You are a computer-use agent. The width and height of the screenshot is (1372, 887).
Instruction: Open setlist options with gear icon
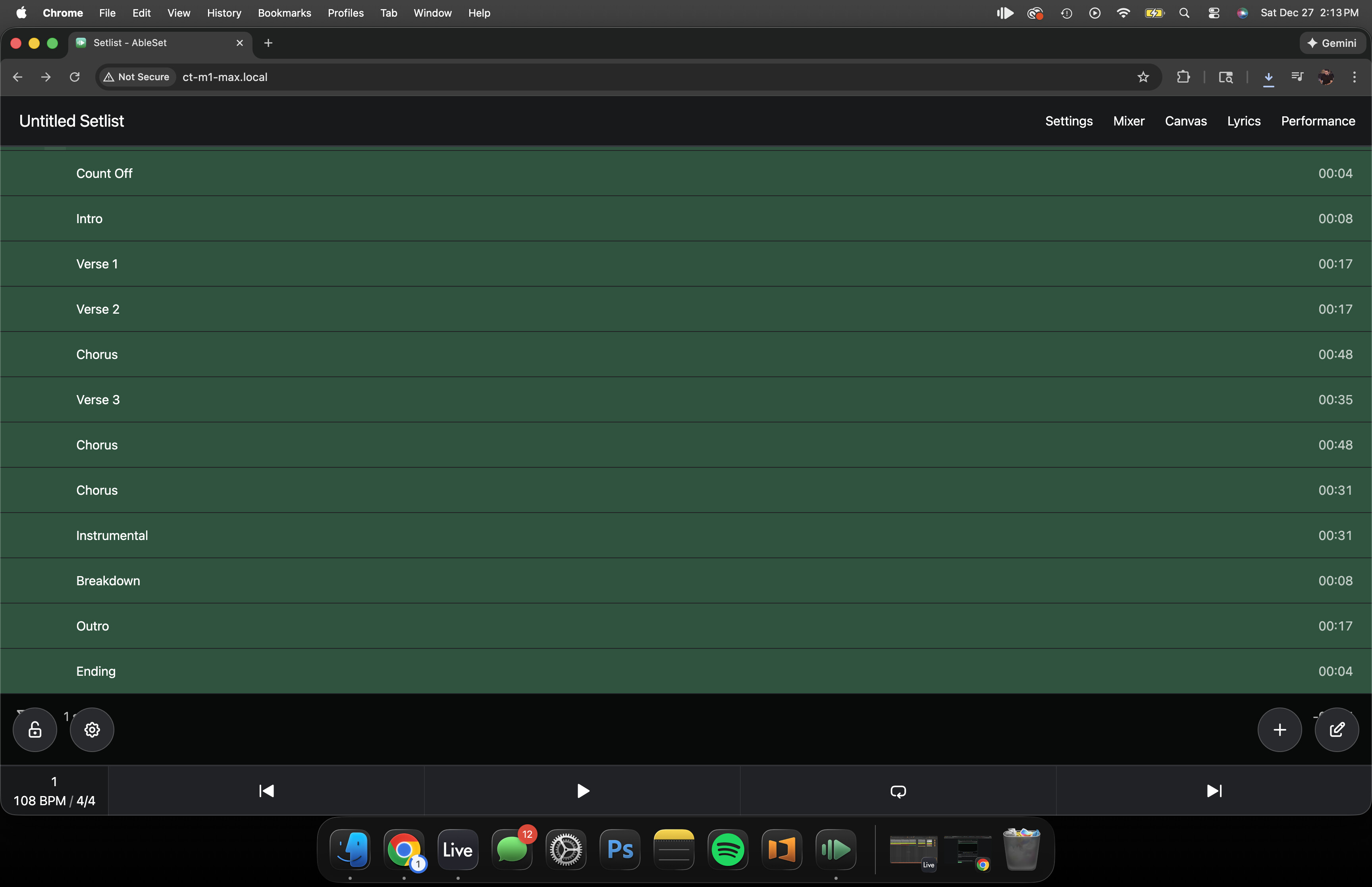tap(92, 730)
